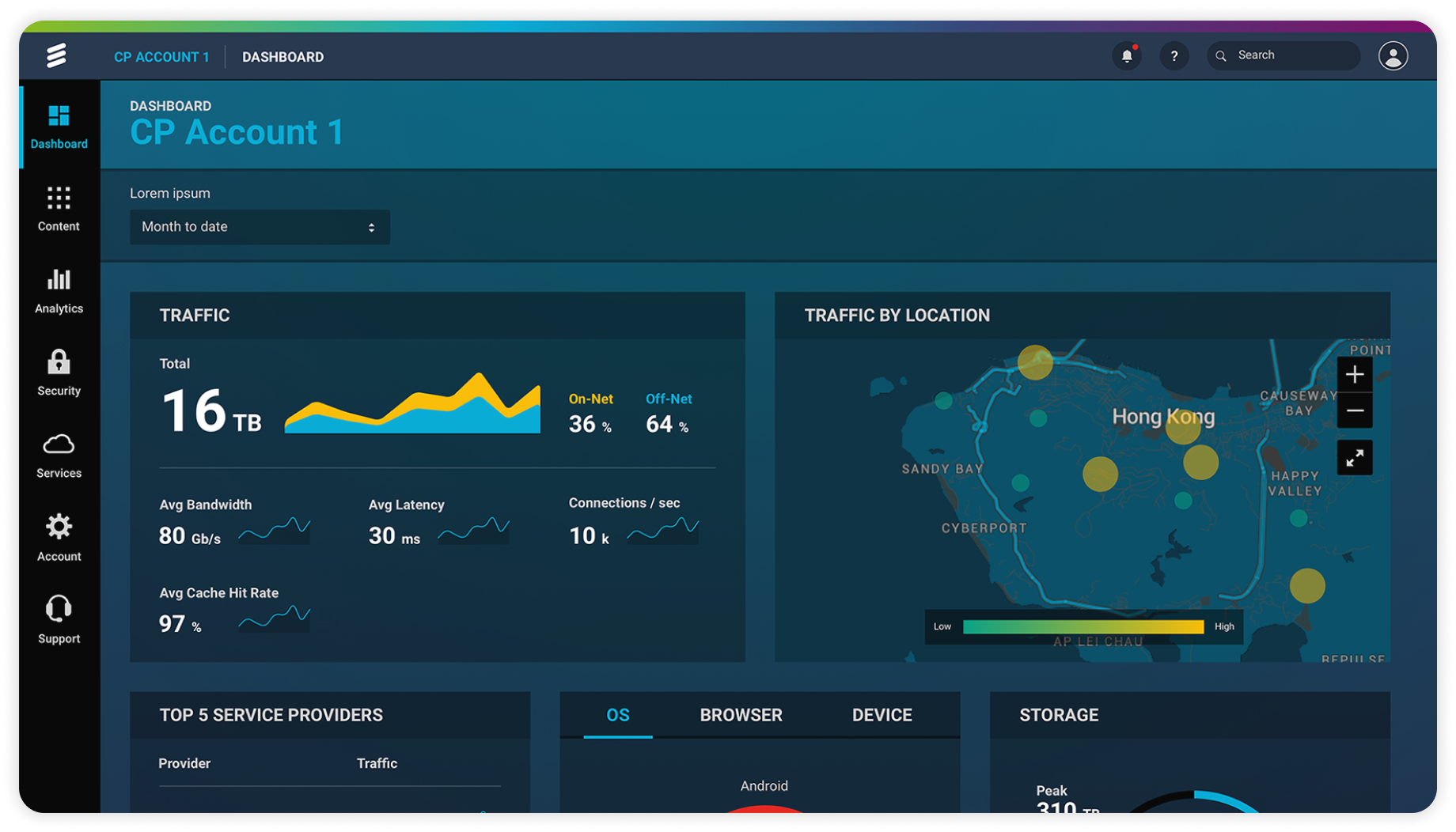This screenshot has height=832, width=1456.
Task: Click the 10 k connections value
Action: 589,536
